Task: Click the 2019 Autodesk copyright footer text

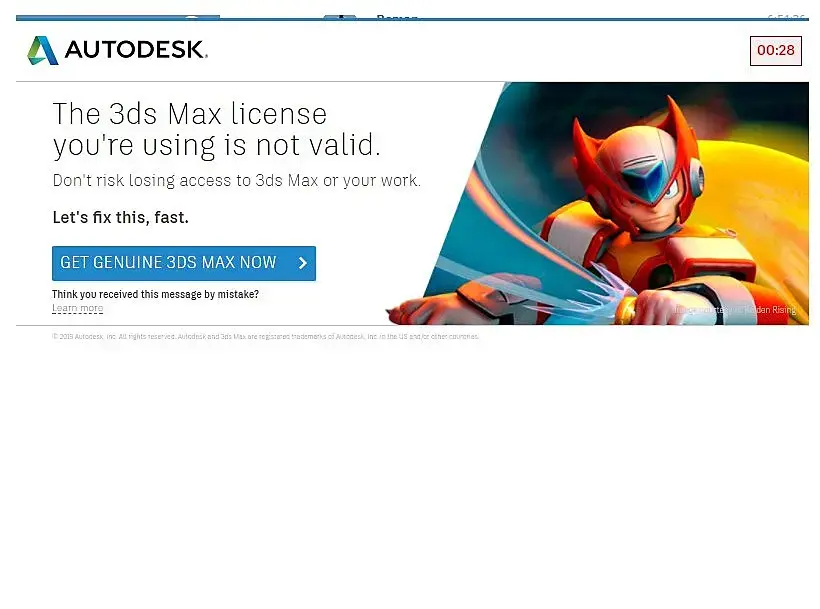Action: [x=265, y=337]
